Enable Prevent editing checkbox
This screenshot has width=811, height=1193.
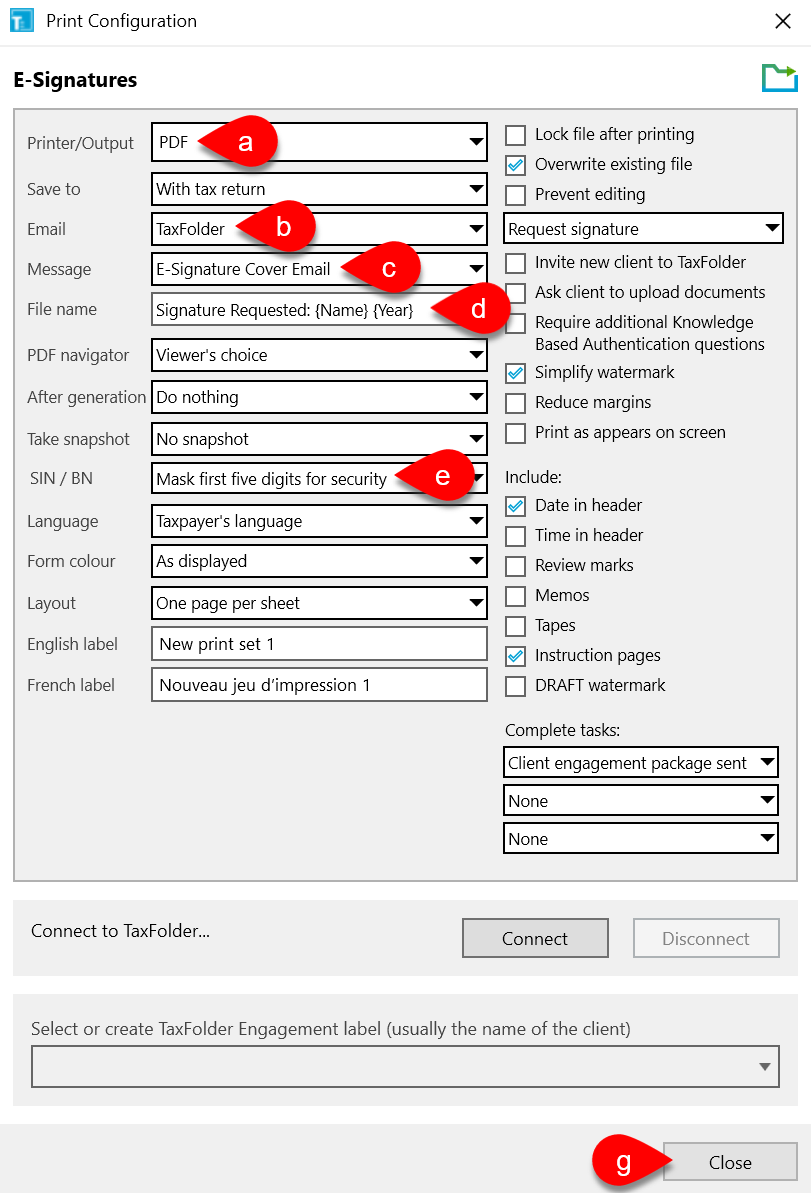[x=516, y=196]
